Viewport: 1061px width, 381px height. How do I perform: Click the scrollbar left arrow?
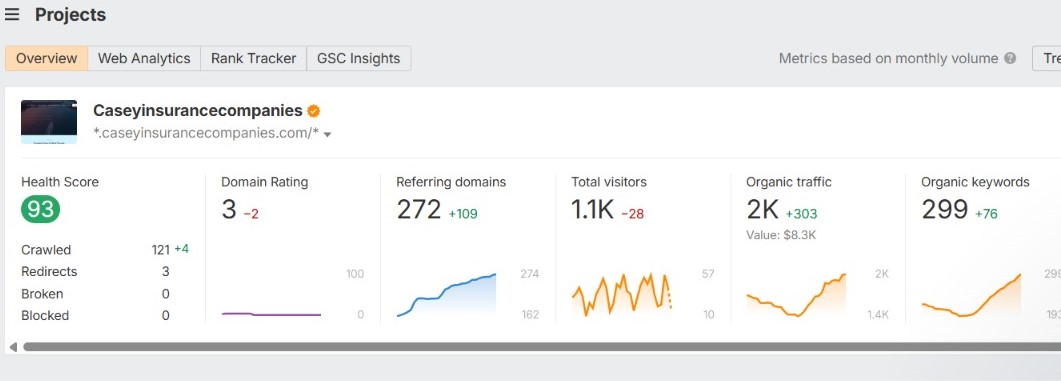click(12, 347)
